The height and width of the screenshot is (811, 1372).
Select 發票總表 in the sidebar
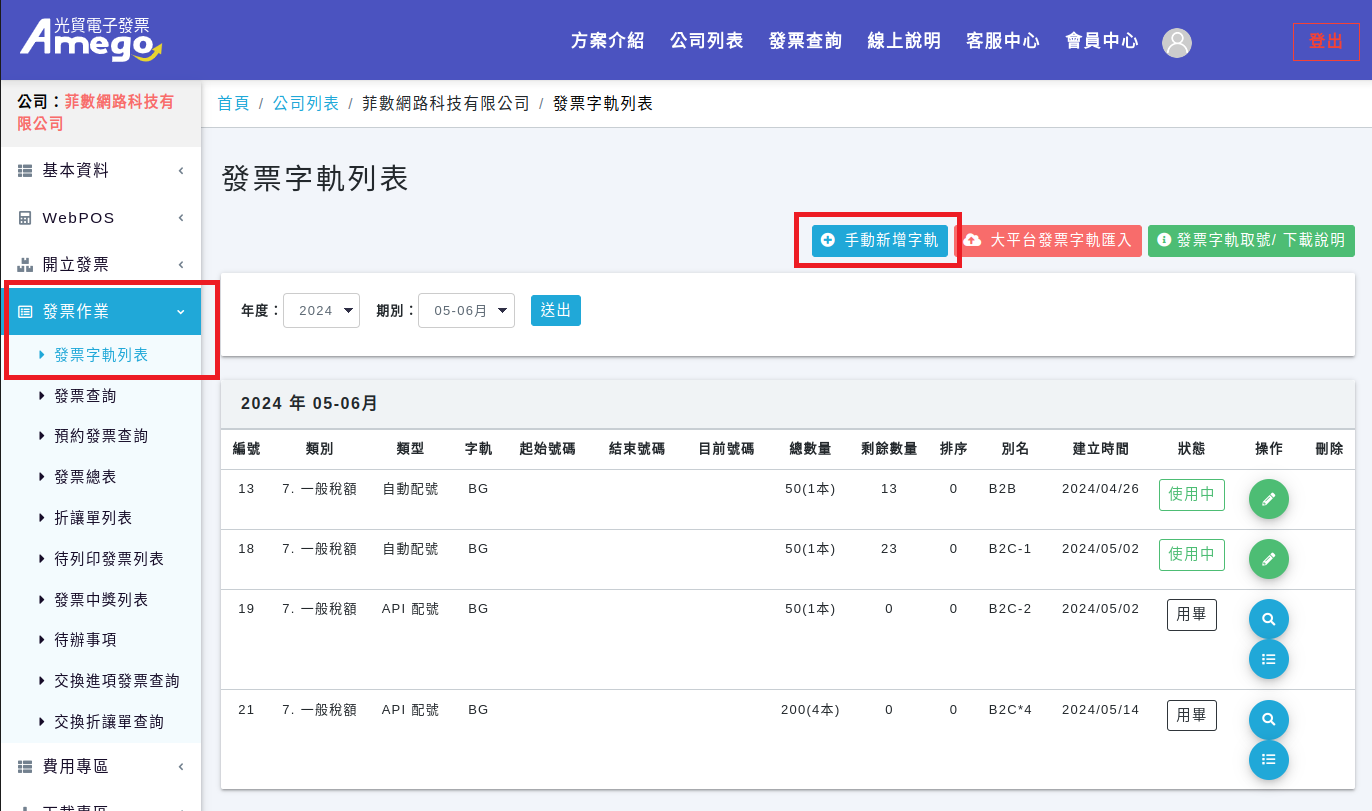(85, 477)
